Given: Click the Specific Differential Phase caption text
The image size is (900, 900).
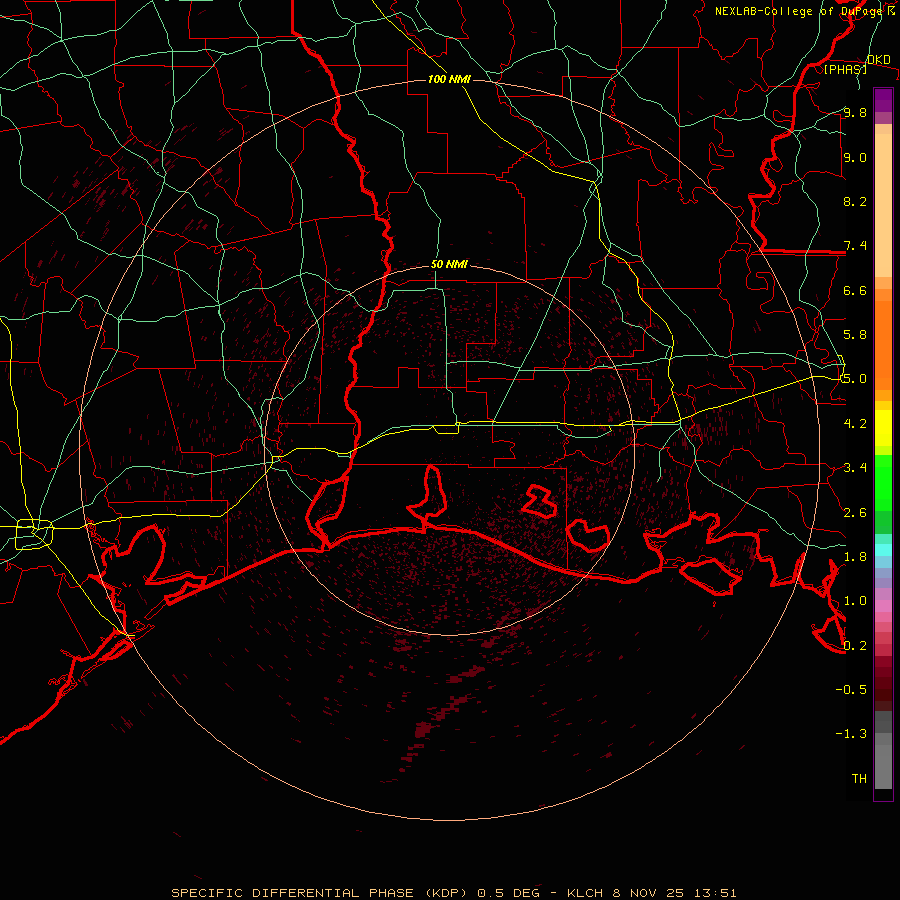Looking at the screenshot, I should (453, 893).
